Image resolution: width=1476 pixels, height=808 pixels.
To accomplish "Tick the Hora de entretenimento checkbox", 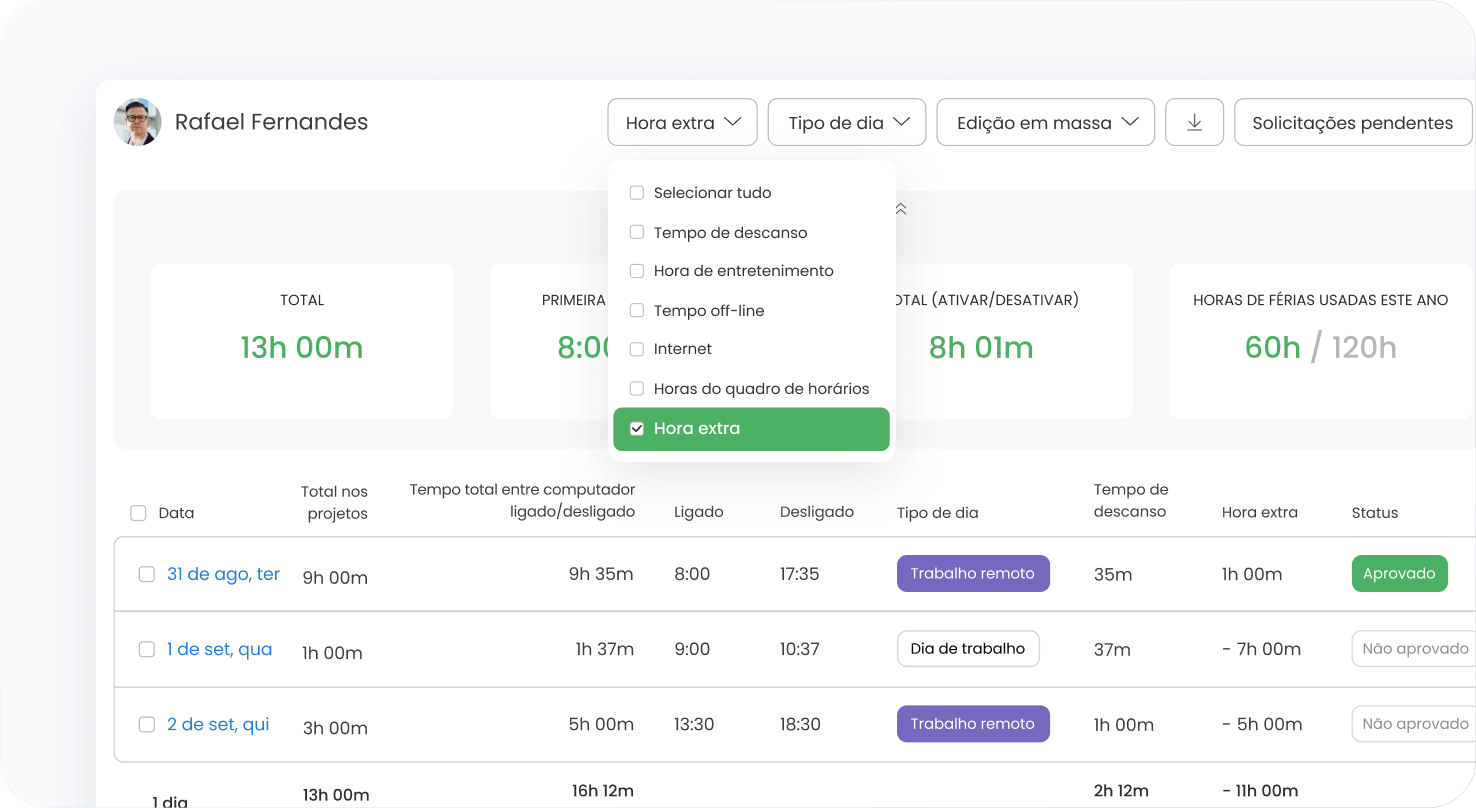I will (636, 271).
